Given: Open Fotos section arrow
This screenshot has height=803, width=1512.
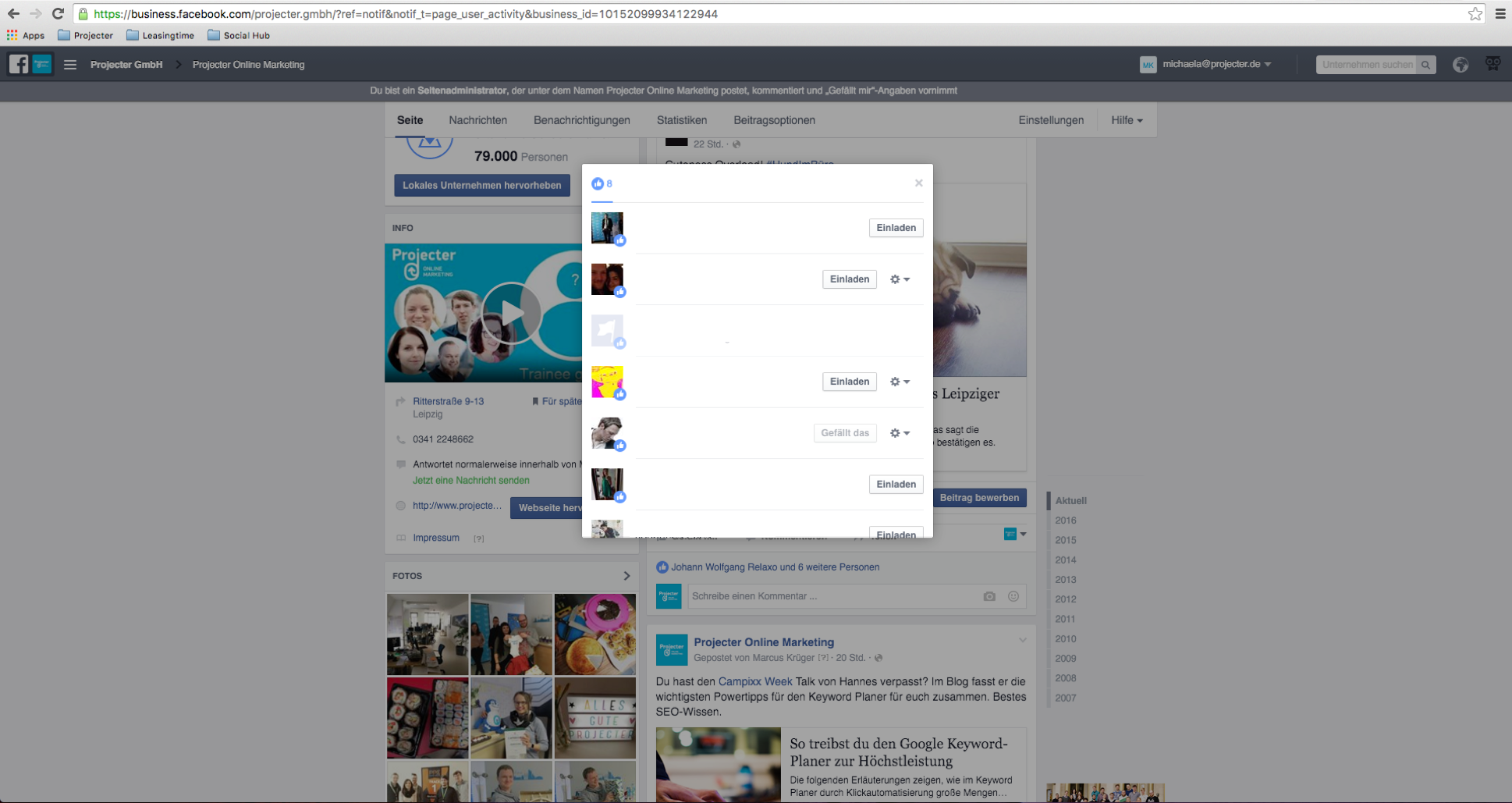Looking at the screenshot, I should [626, 576].
